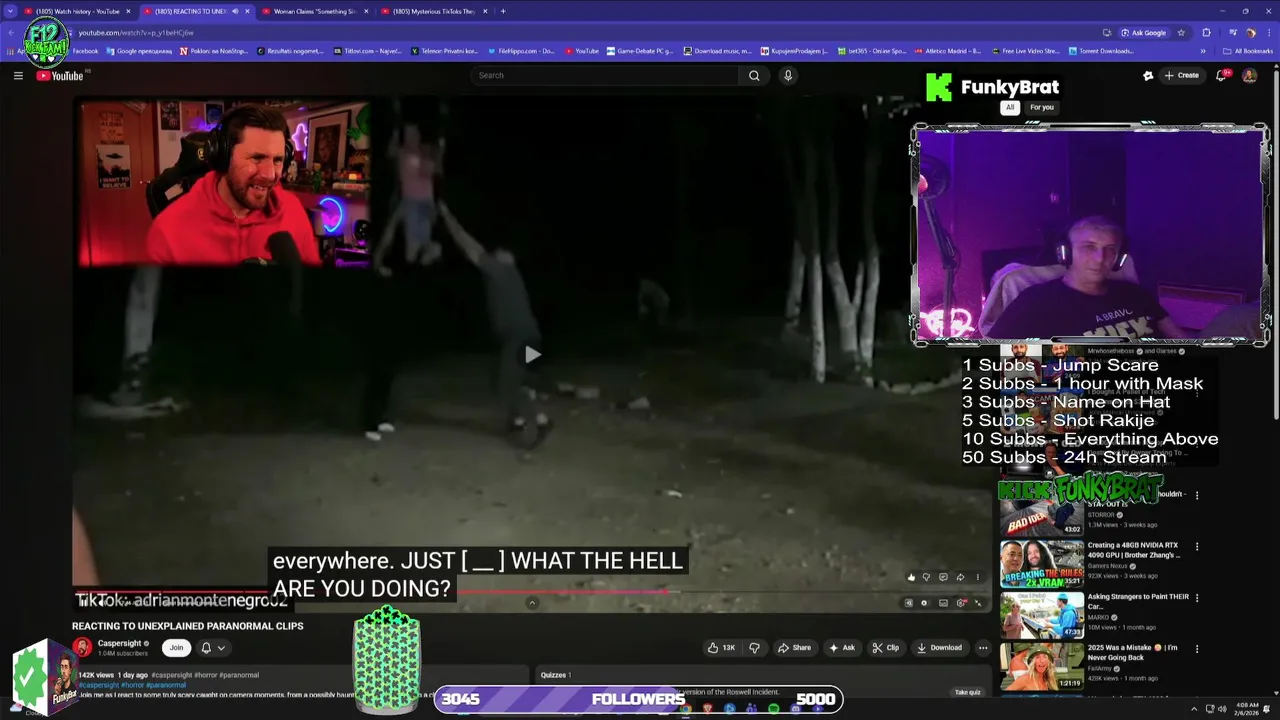The width and height of the screenshot is (1280, 720).
Task: Exit full screen in the video player
Action: 977,603
